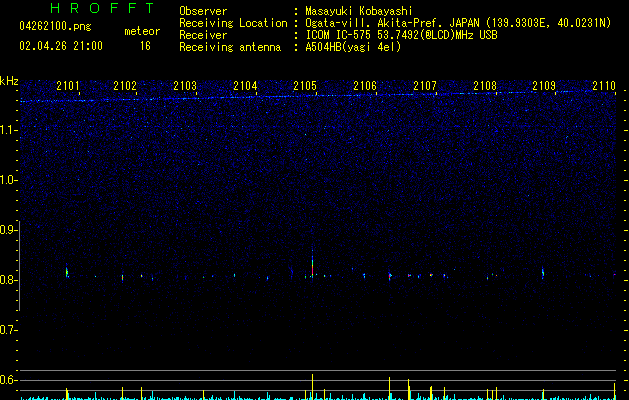Viewport: 629px width, 400px height.
Task: Click the Receiver label
Action: pyautogui.click(x=203, y=35)
